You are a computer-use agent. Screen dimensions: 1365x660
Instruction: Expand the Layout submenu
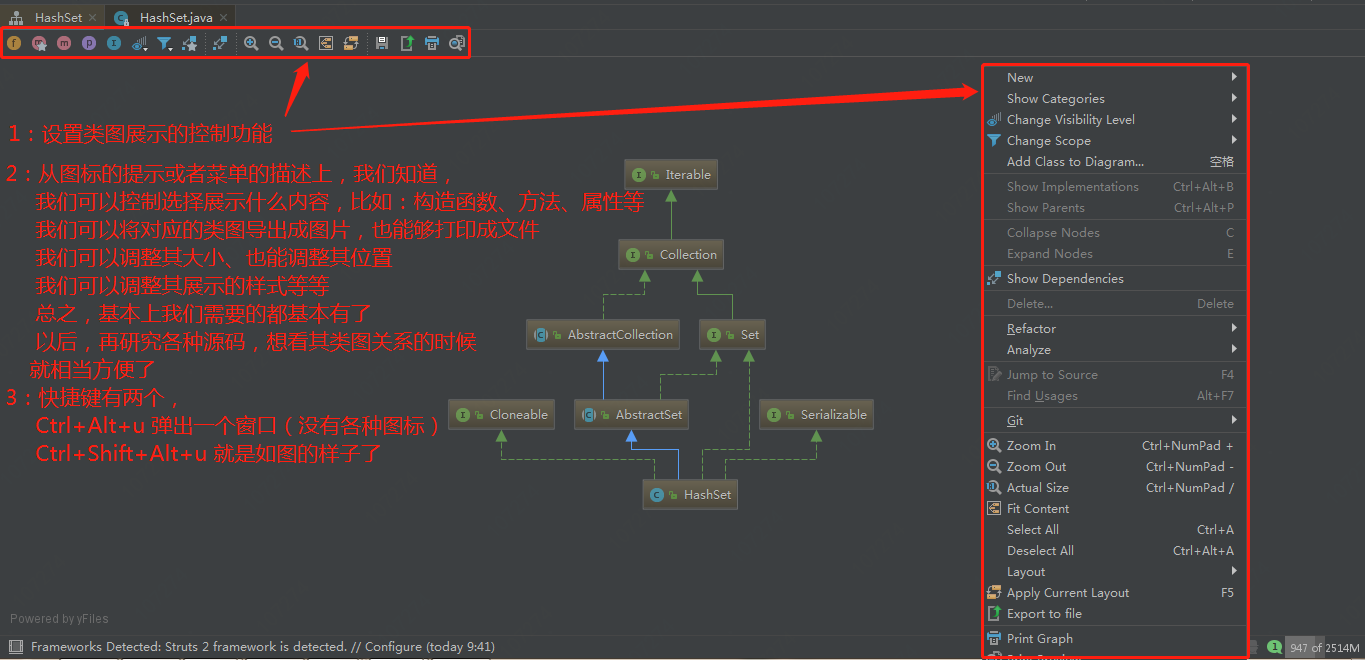pos(1115,571)
